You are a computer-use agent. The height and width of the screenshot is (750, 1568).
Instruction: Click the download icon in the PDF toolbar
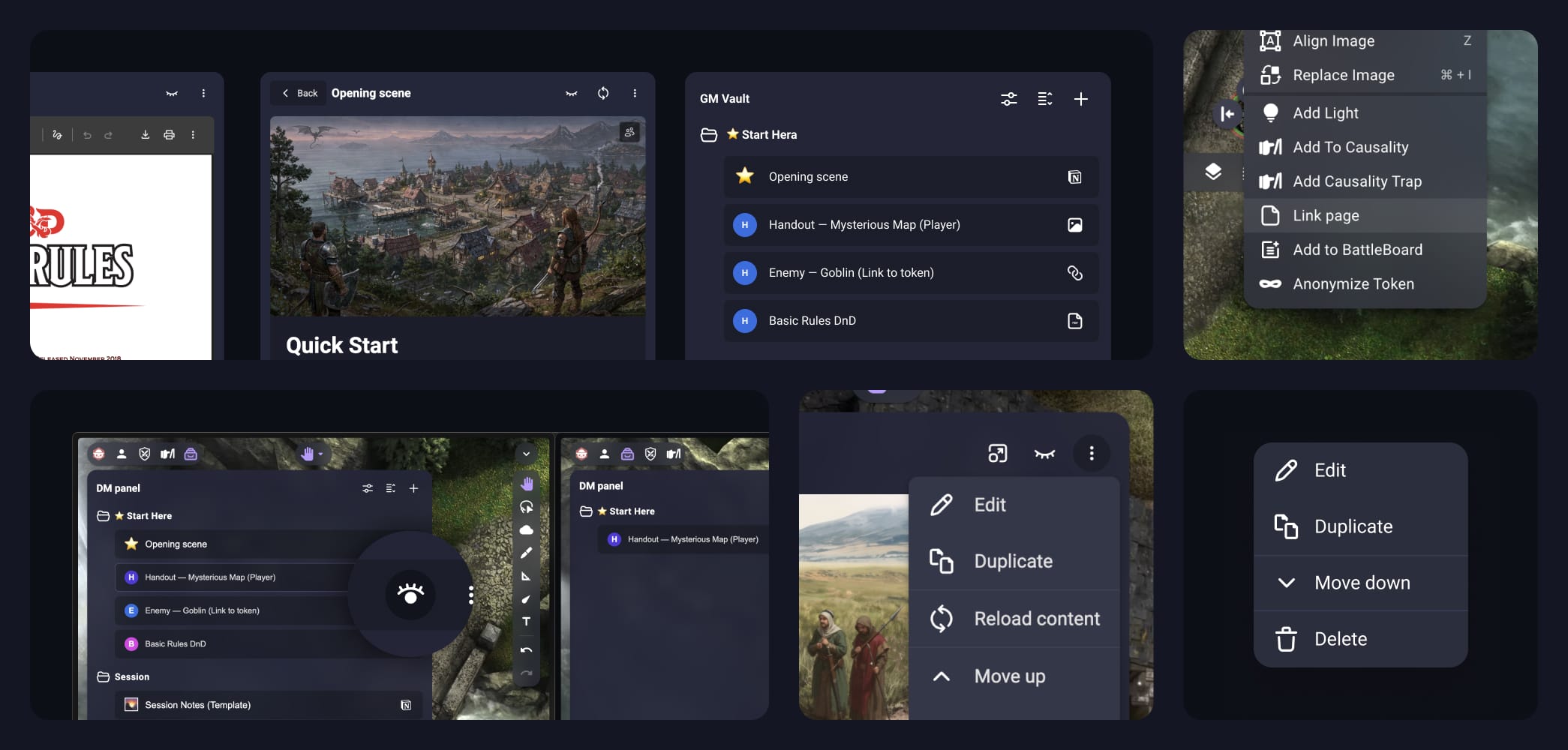tap(146, 135)
